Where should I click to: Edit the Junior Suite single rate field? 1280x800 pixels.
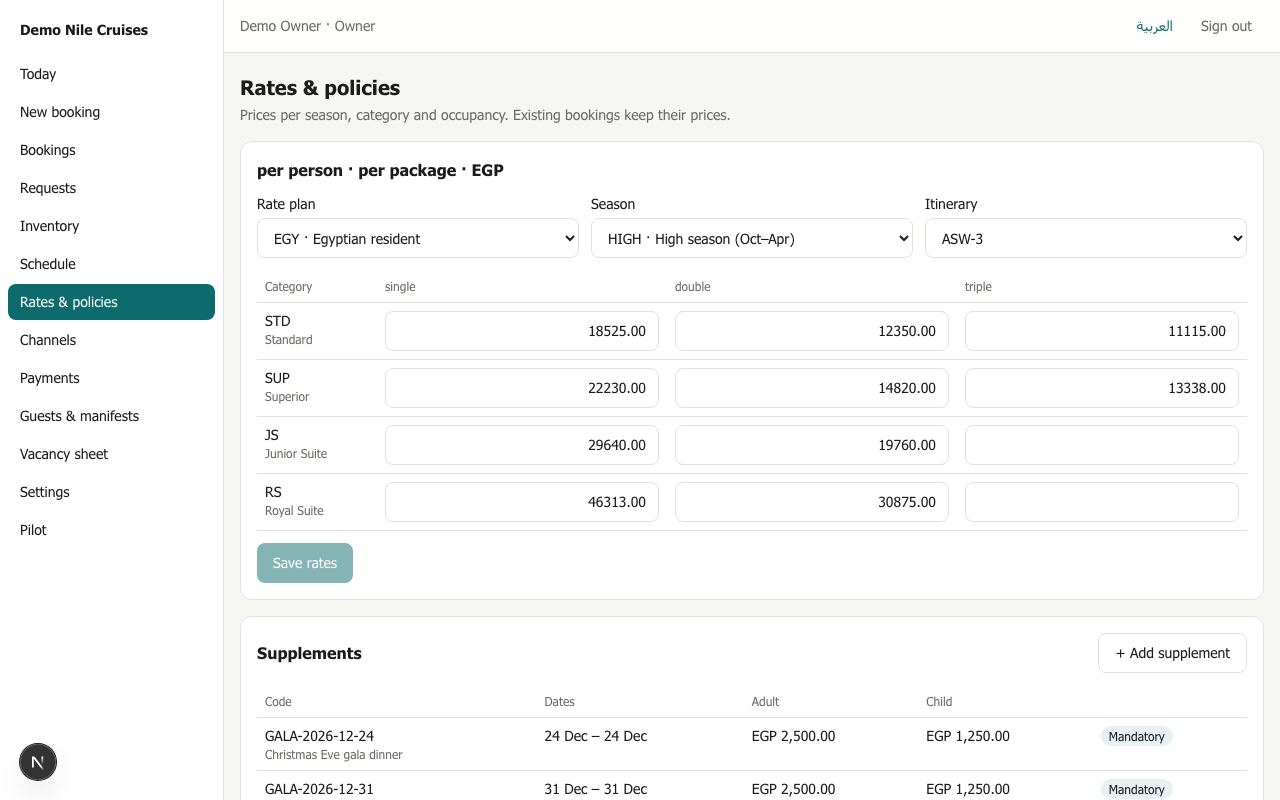522,445
